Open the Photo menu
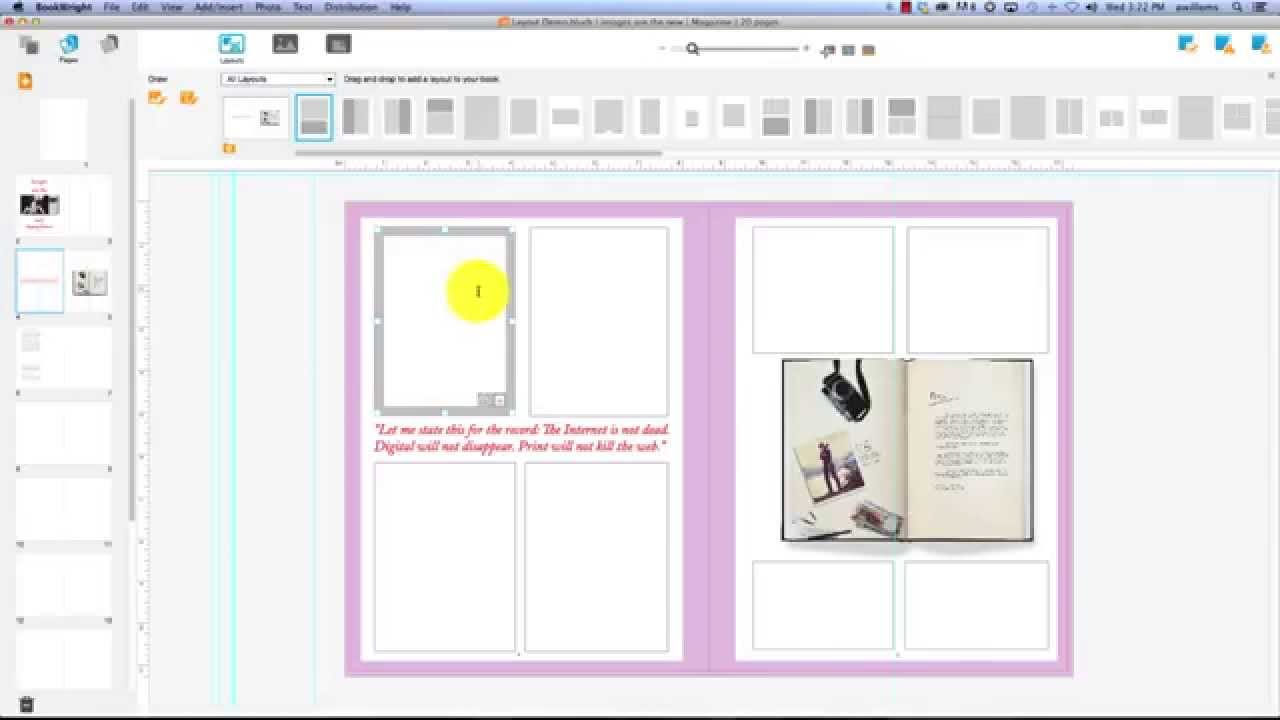Screen dimensions: 1280x720 (267, 7)
